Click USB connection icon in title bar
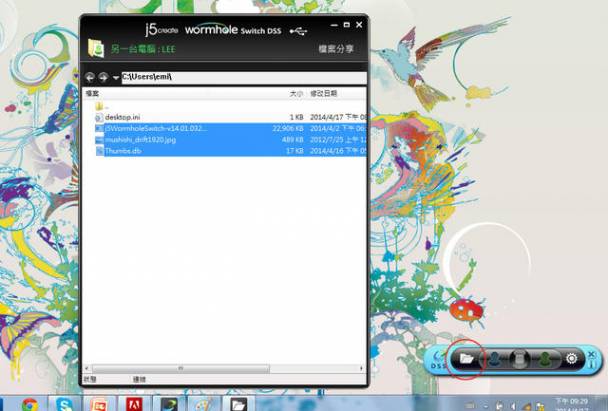608x411 pixels. point(298,31)
